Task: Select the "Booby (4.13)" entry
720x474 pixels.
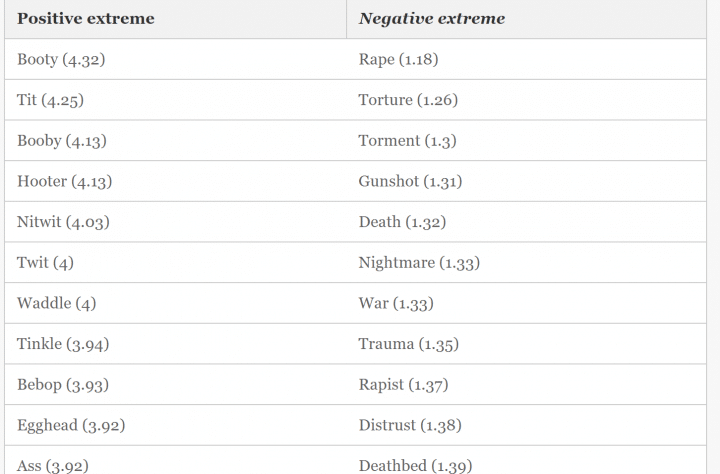Action: [62, 141]
